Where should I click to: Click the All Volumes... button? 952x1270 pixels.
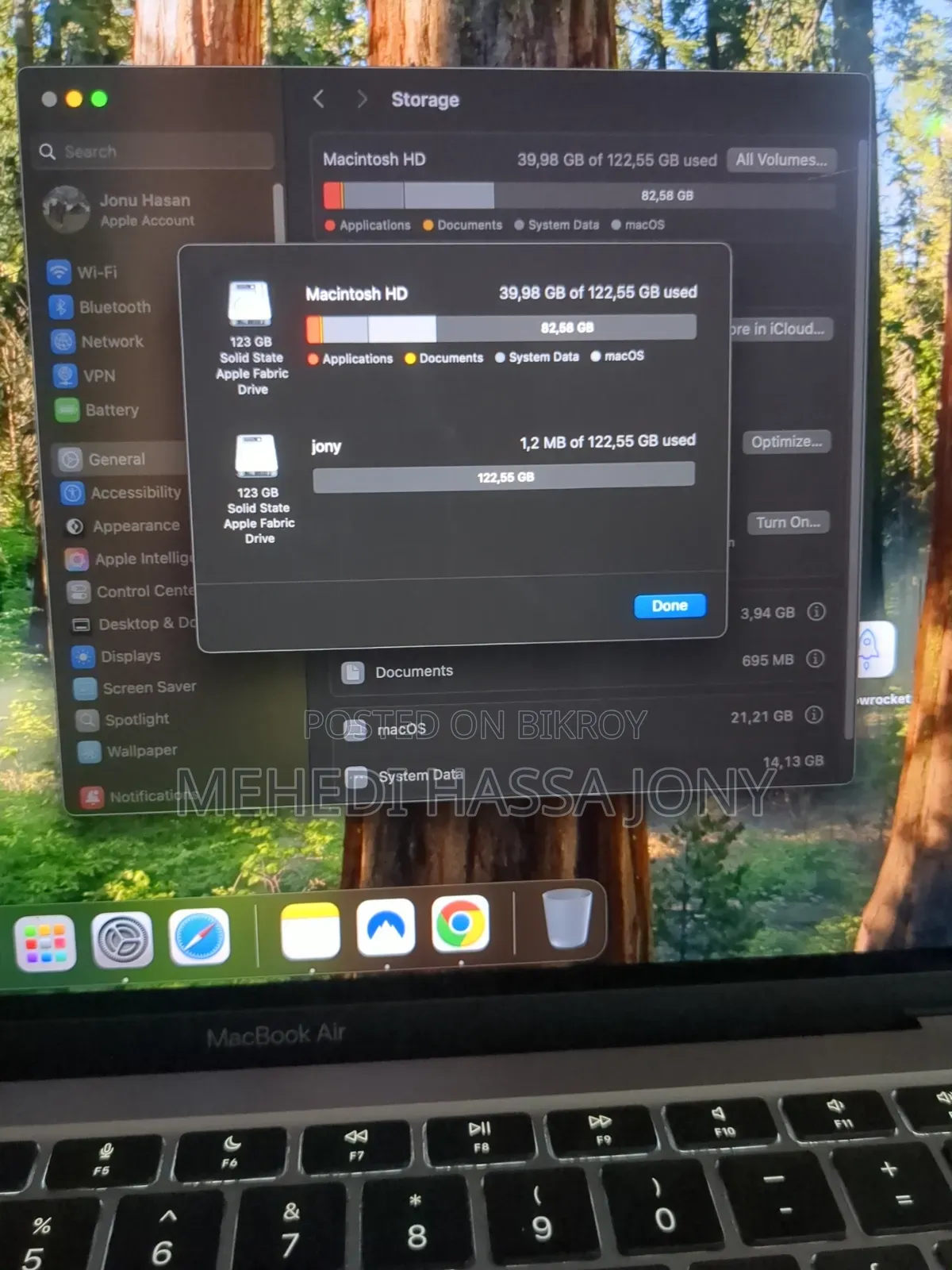click(781, 160)
